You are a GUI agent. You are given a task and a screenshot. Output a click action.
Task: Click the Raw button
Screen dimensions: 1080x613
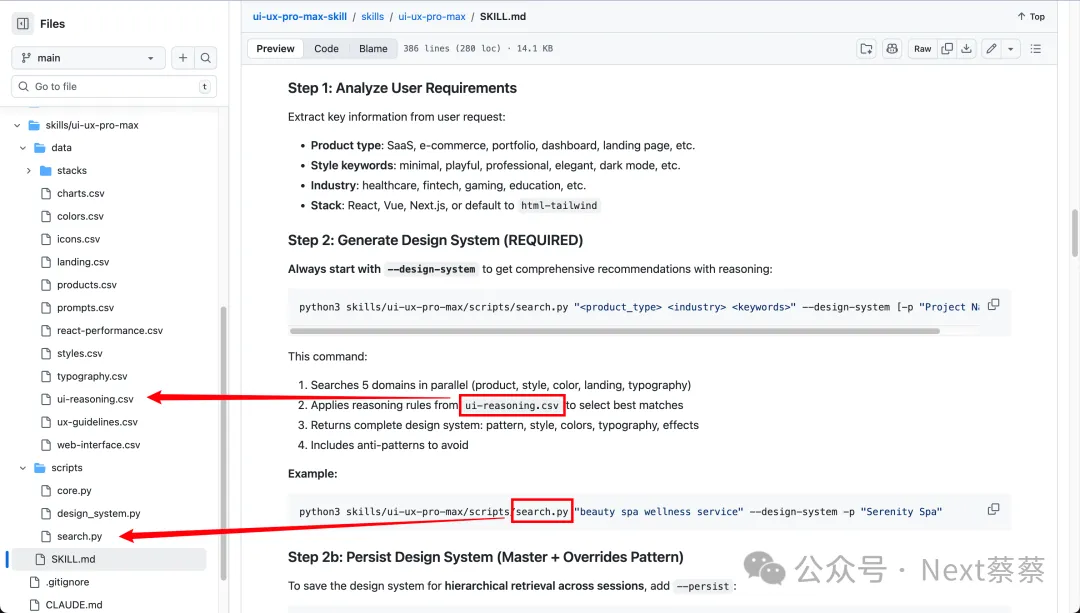coord(922,48)
